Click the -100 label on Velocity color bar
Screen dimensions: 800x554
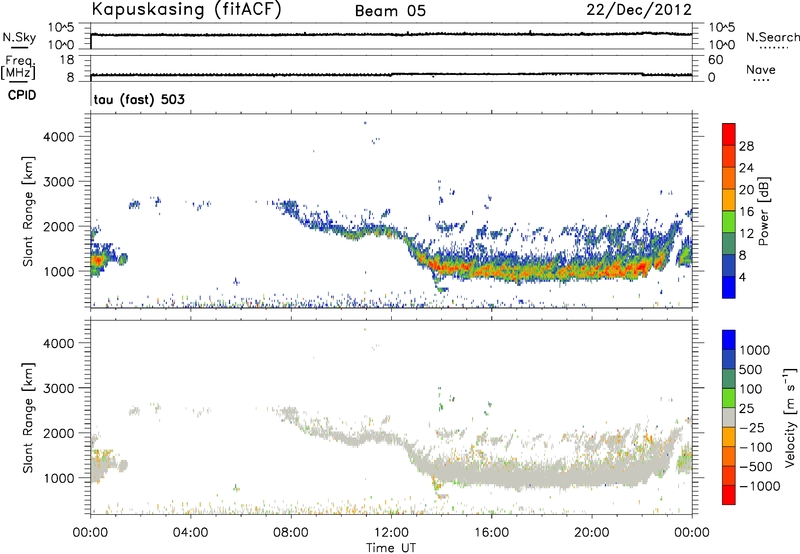click(755, 447)
